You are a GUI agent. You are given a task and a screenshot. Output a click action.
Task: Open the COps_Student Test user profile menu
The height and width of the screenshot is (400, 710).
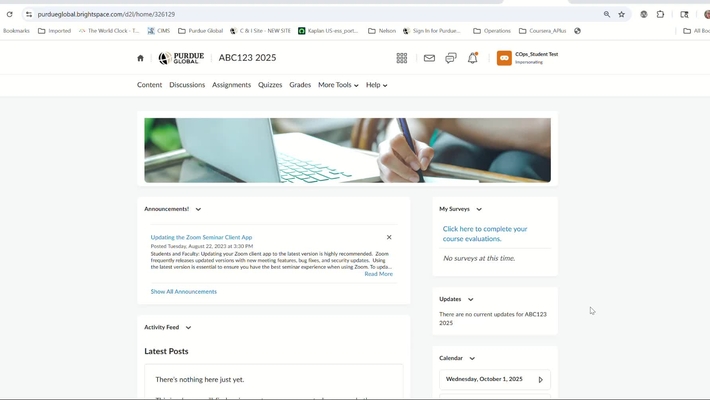point(528,58)
